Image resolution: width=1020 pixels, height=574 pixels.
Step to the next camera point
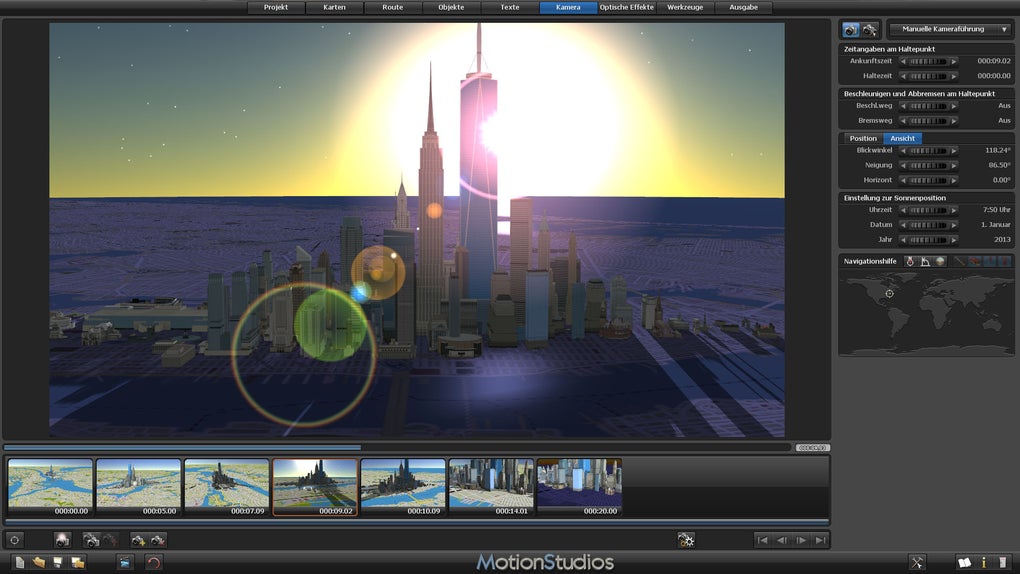(801, 540)
